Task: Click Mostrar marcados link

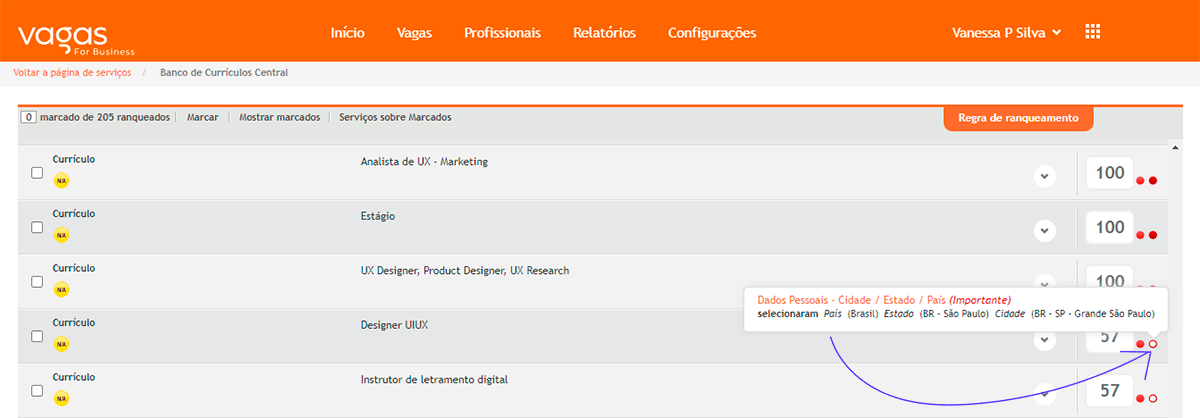Action: pyautogui.click(x=279, y=117)
